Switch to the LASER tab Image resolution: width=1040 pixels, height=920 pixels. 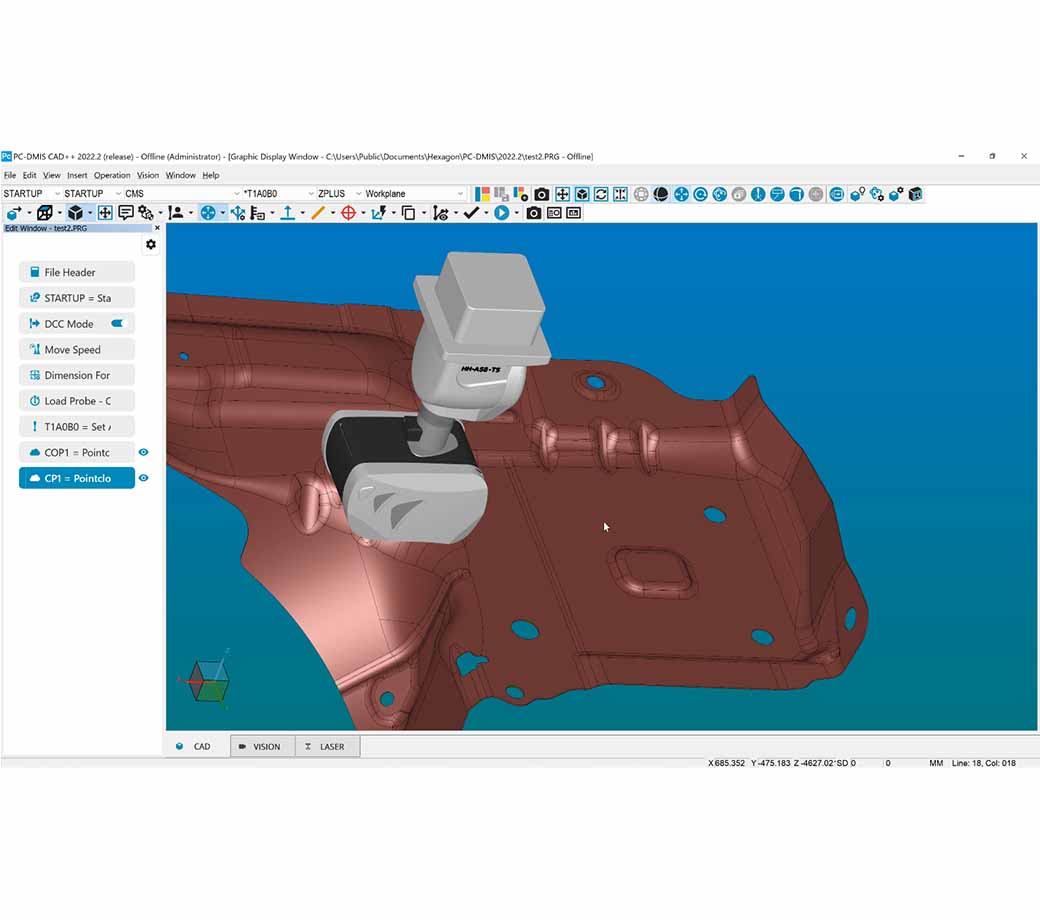tap(327, 747)
